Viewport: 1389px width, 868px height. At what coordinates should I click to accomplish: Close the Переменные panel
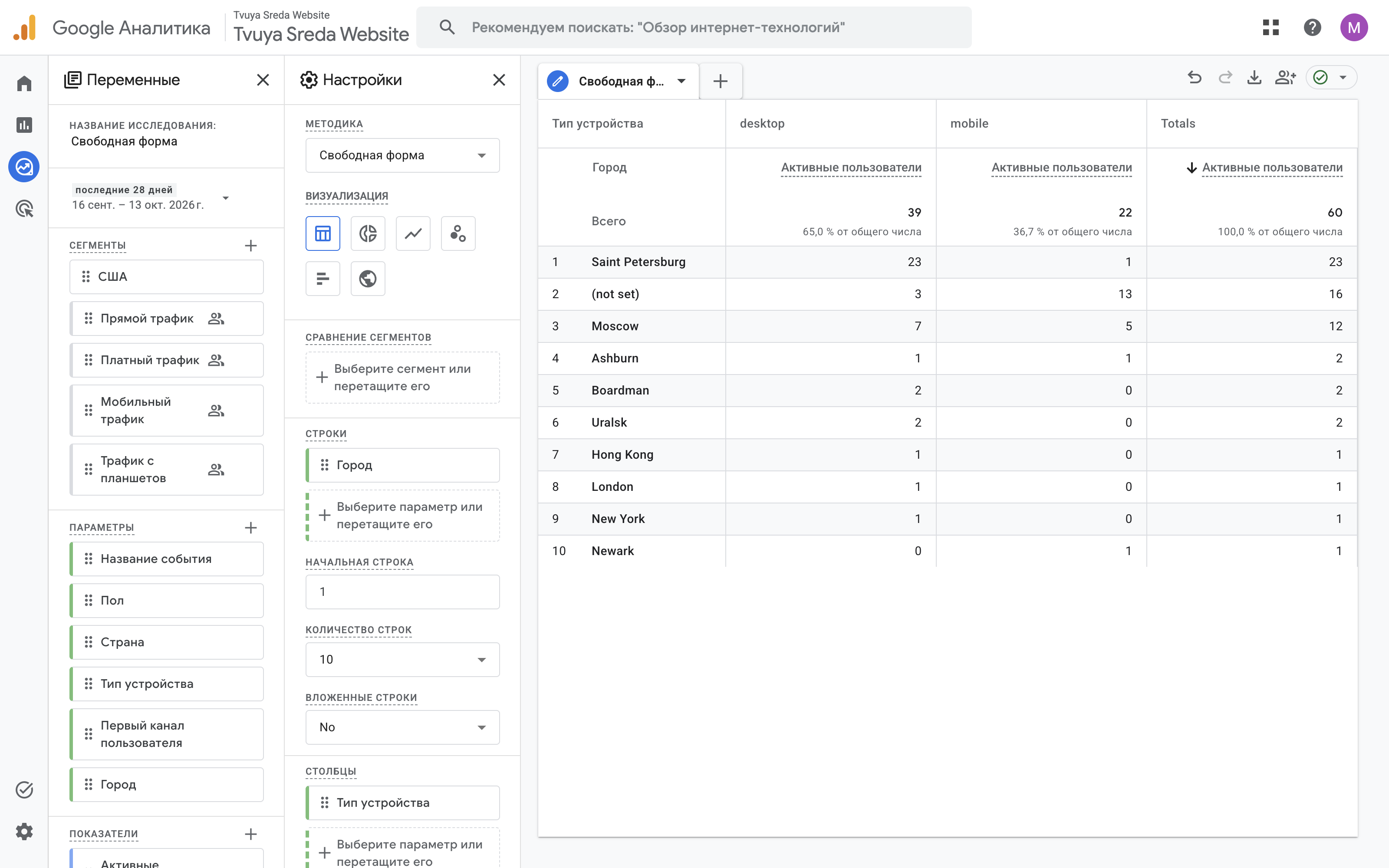coord(263,80)
